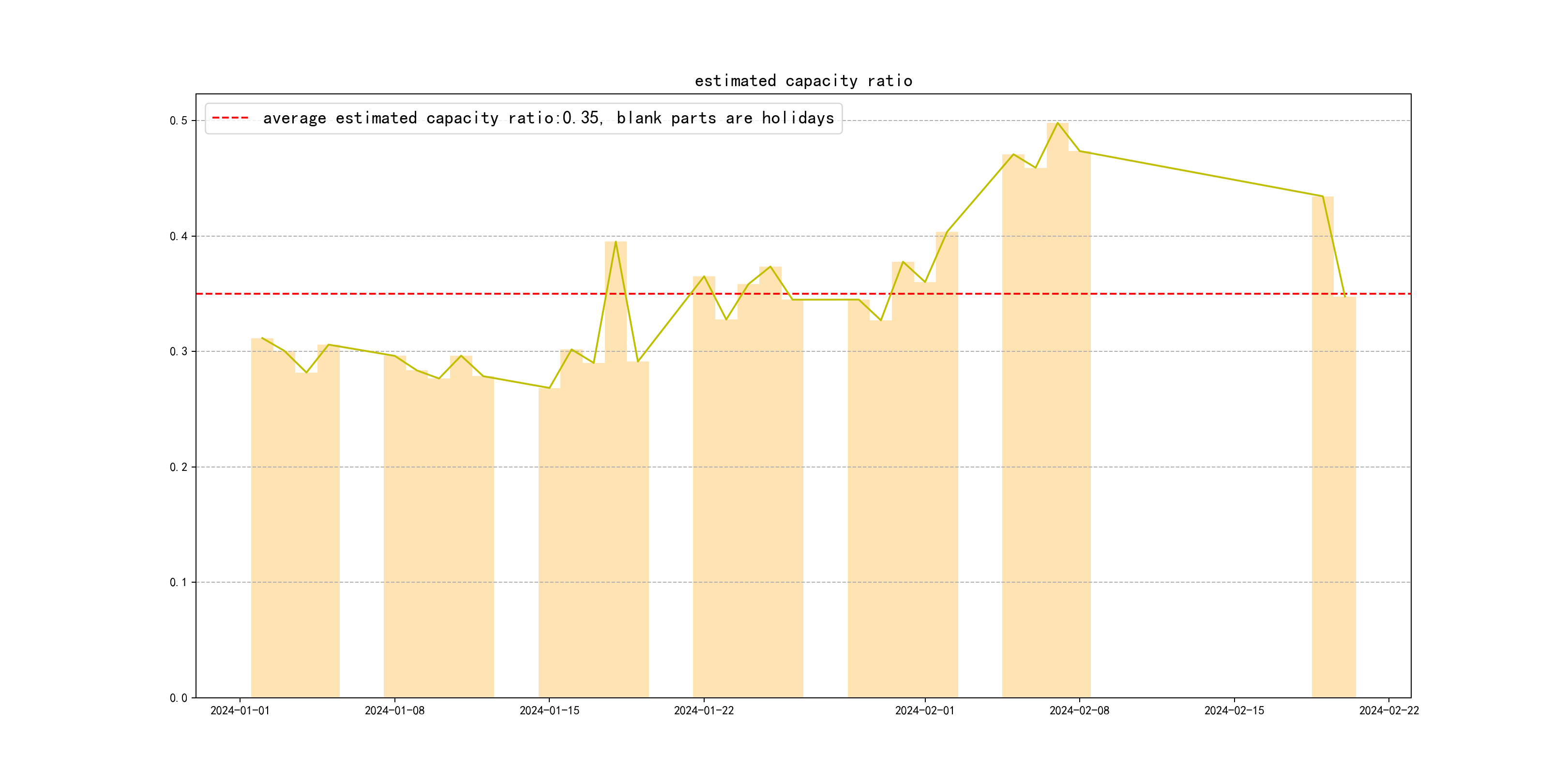The width and height of the screenshot is (1568, 784).
Task: Click the 0.3 y-axis tick label
Action: (179, 351)
